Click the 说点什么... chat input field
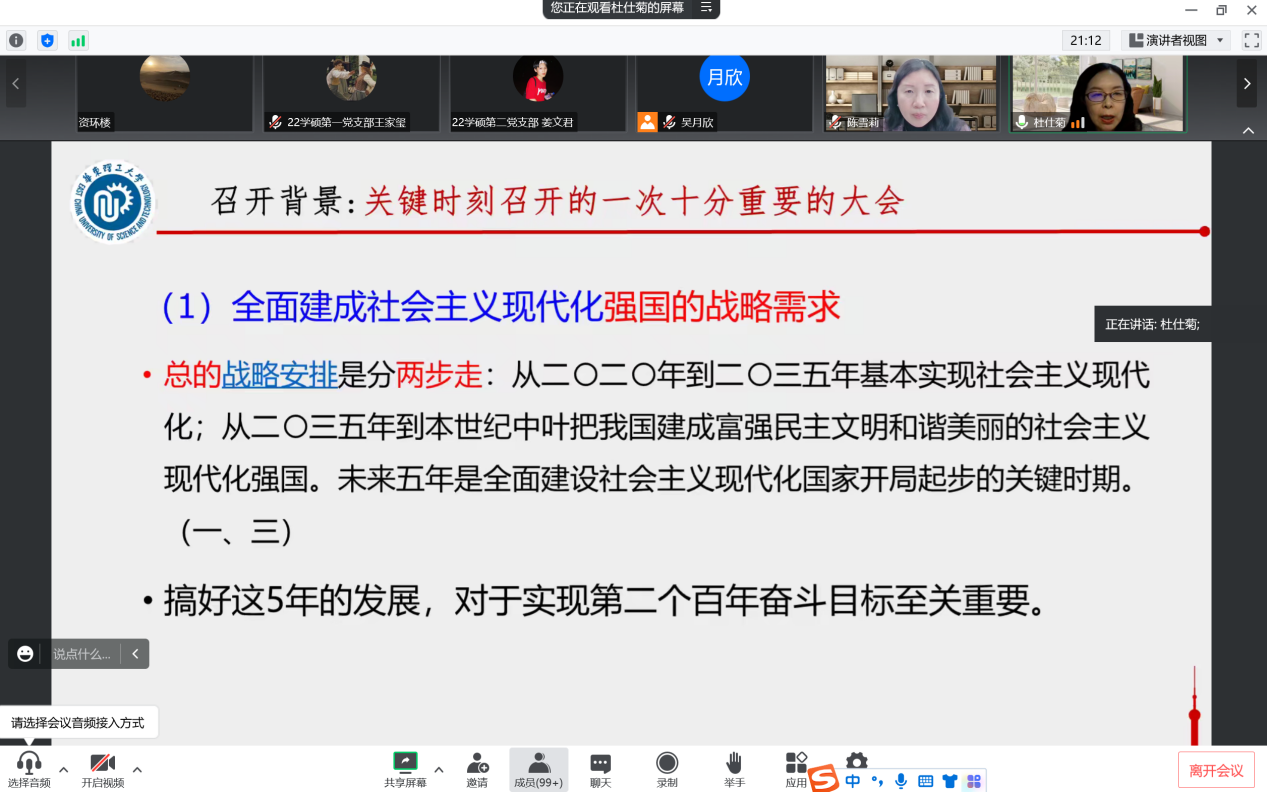Viewport: 1267px width, 792px height. pos(84,654)
